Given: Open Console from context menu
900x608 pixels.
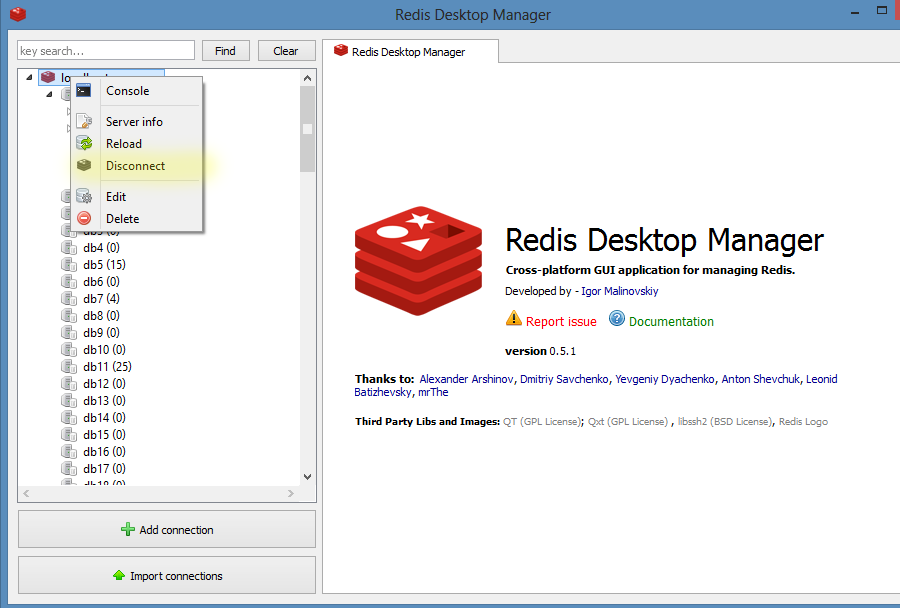Looking at the screenshot, I should [x=137, y=91].
